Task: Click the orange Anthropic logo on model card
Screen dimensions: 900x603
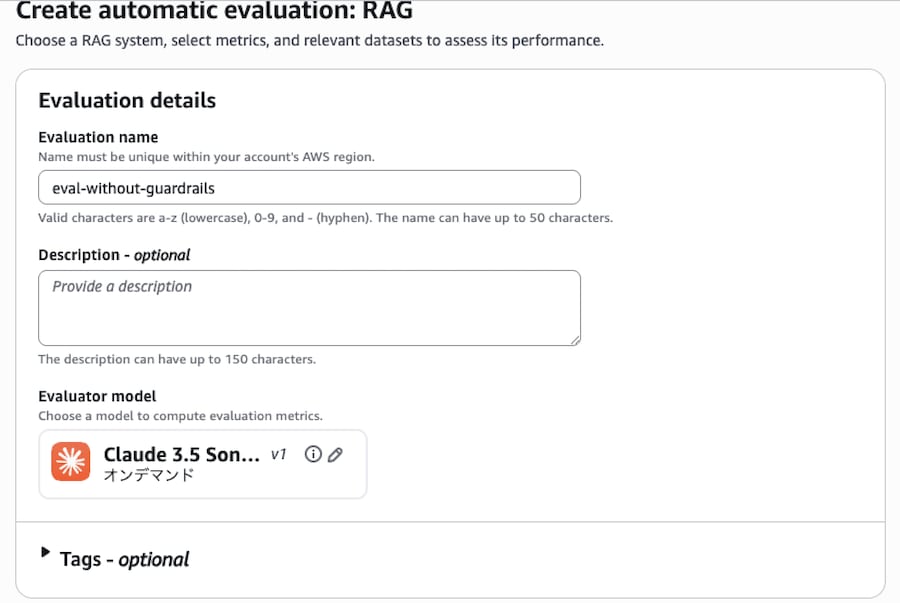Action: 71,462
